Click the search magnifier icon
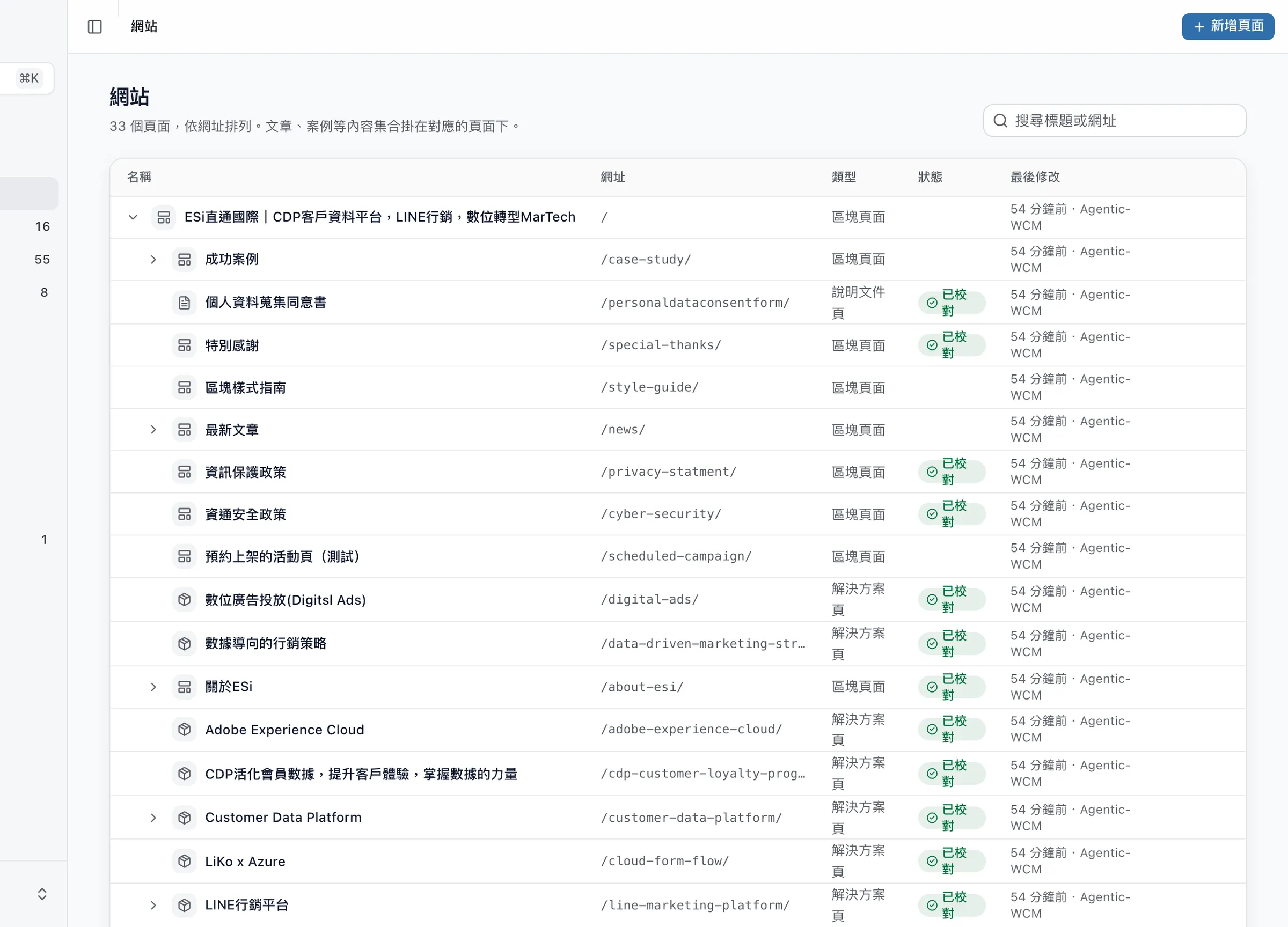The height and width of the screenshot is (927, 1288). point(1000,120)
